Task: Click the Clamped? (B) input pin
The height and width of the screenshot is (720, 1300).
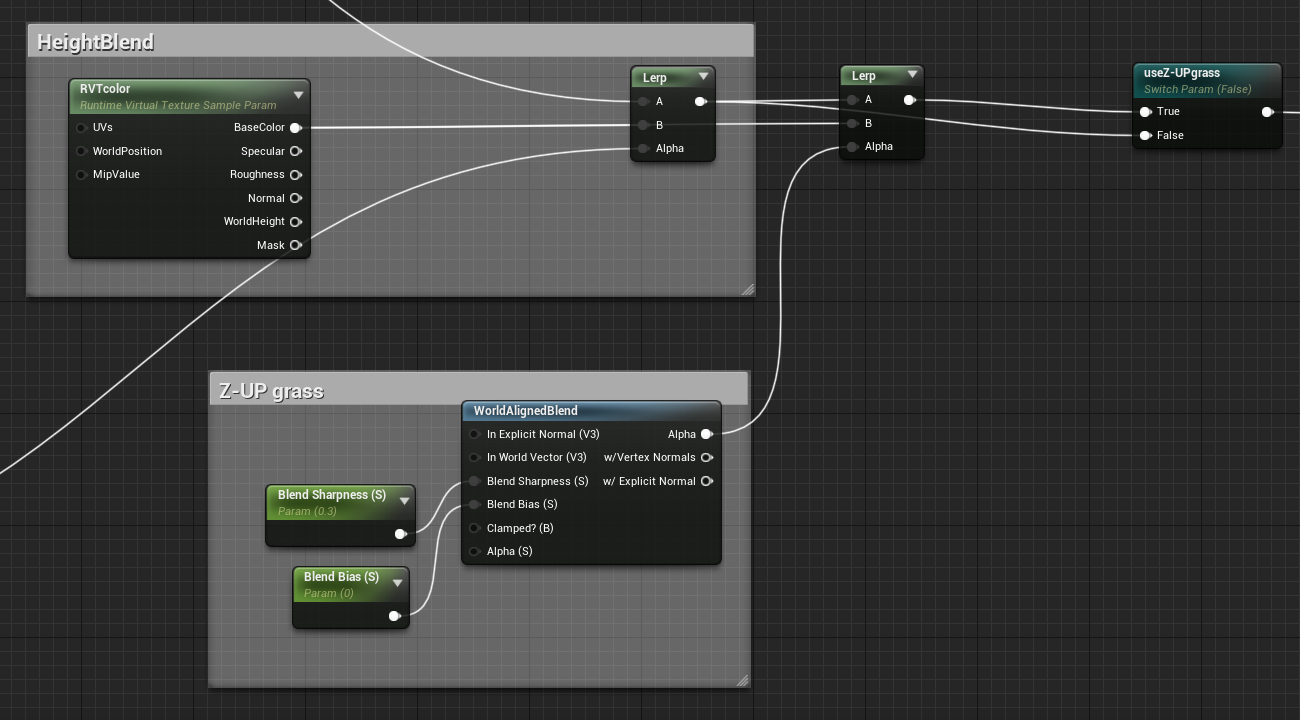Action: point(475,528)
